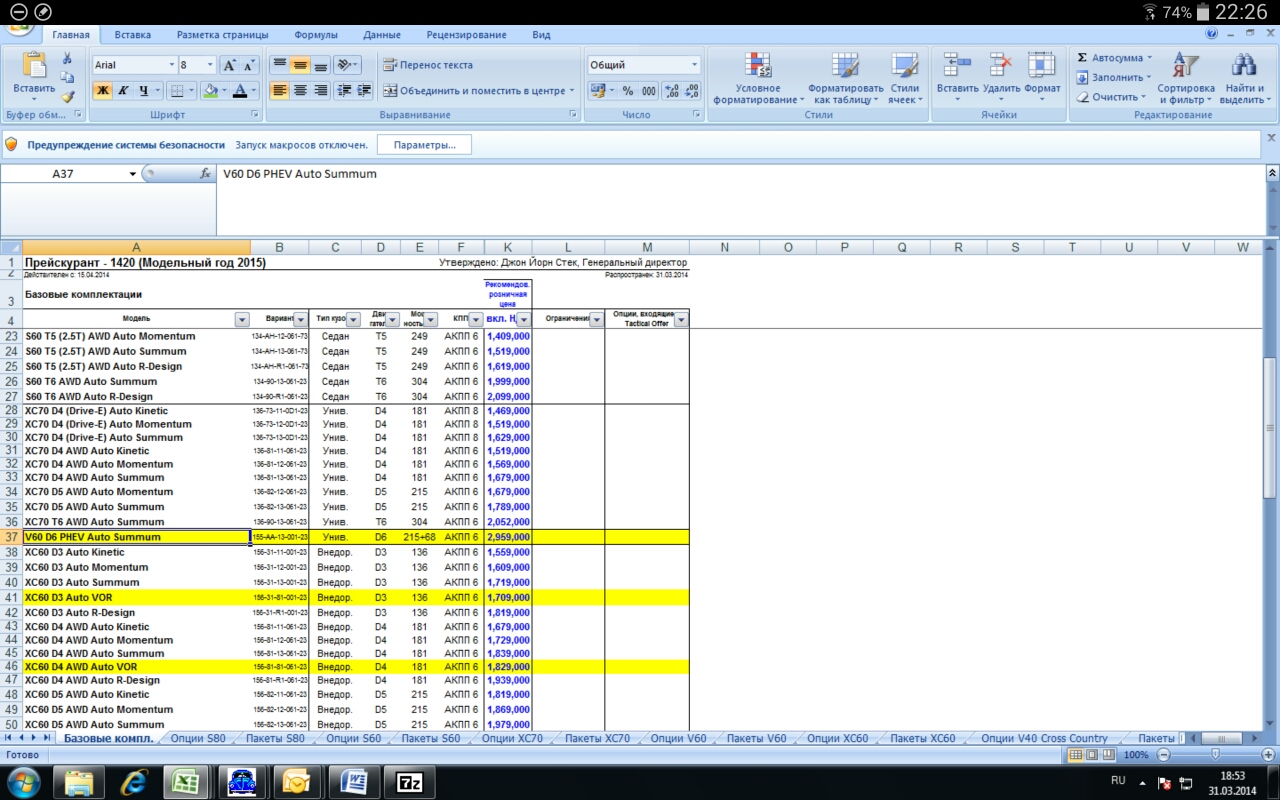Click the decrease decimal icon

[692, 90]
